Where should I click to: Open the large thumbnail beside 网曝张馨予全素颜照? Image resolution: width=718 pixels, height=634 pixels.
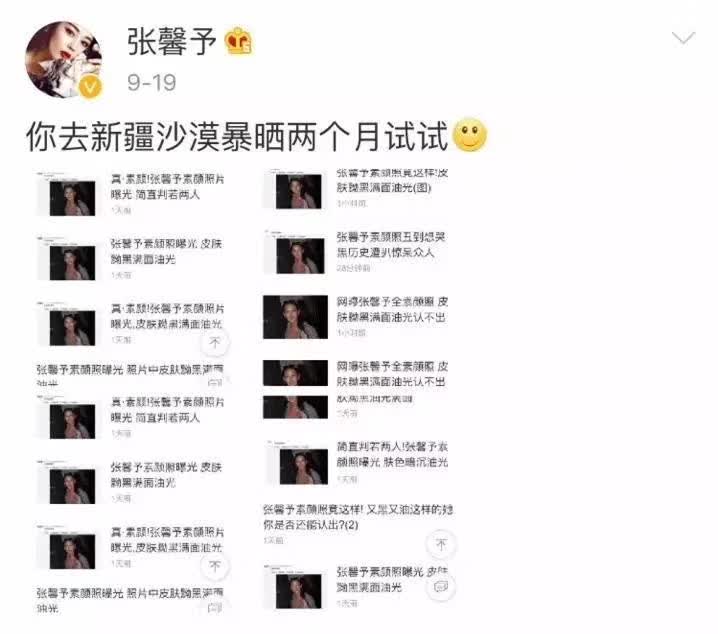[295, 317]
